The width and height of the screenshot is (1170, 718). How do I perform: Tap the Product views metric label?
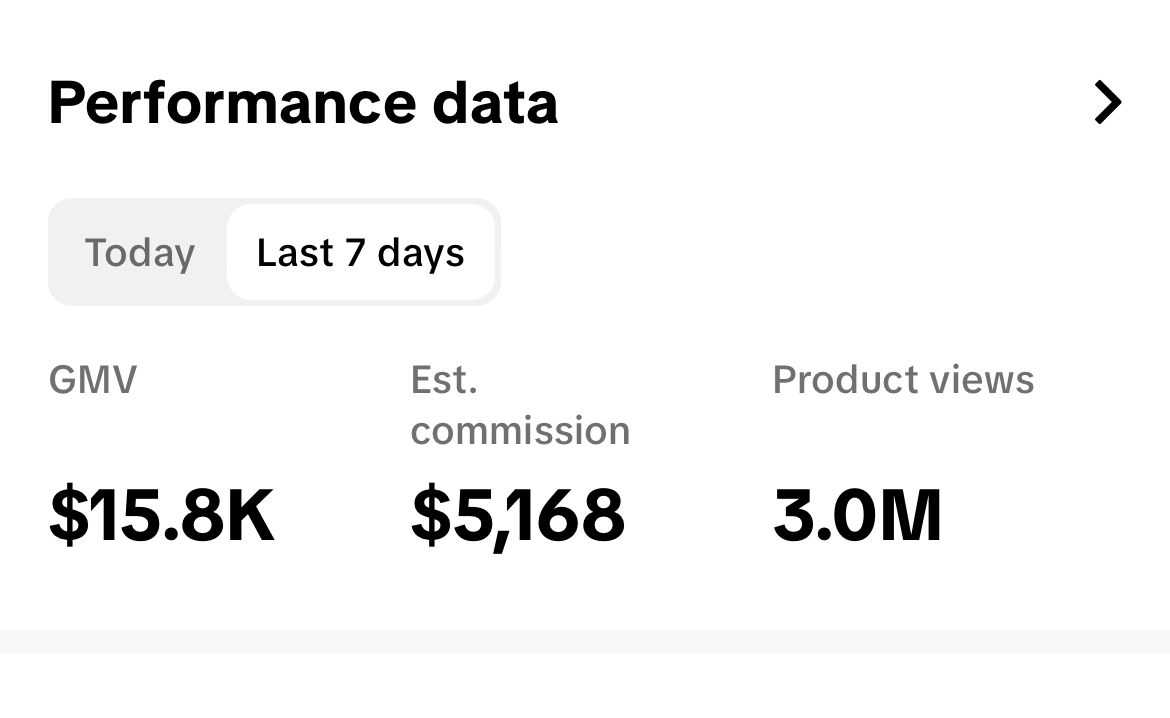[x=903, y=380]
